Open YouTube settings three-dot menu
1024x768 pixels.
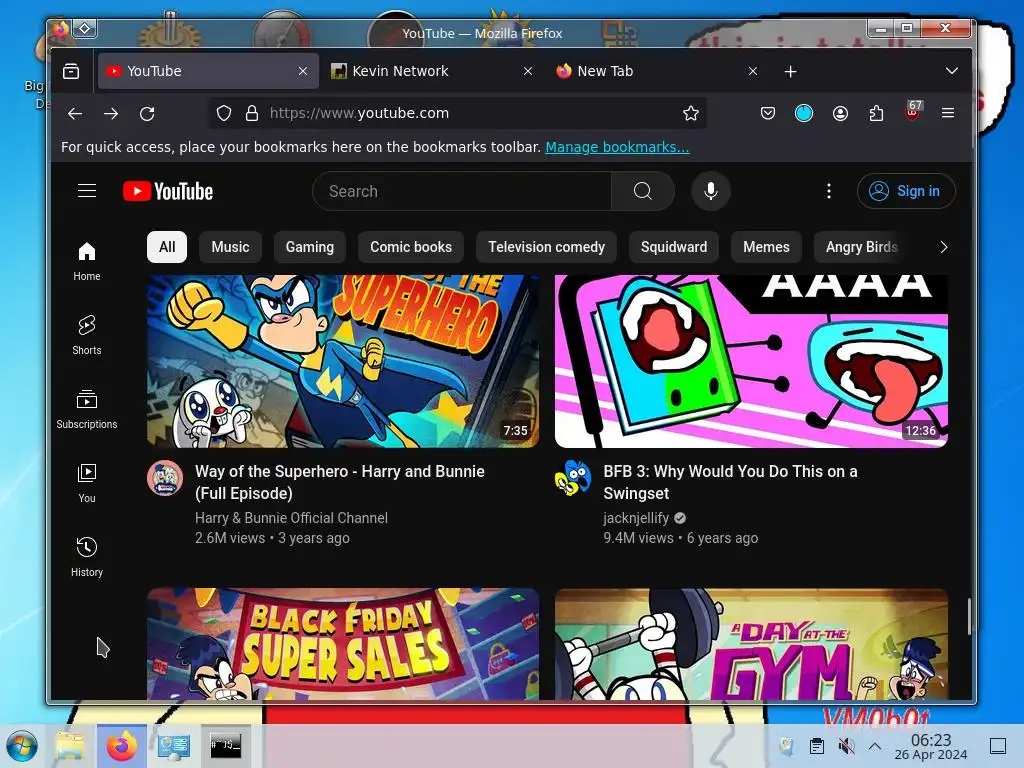829,191
